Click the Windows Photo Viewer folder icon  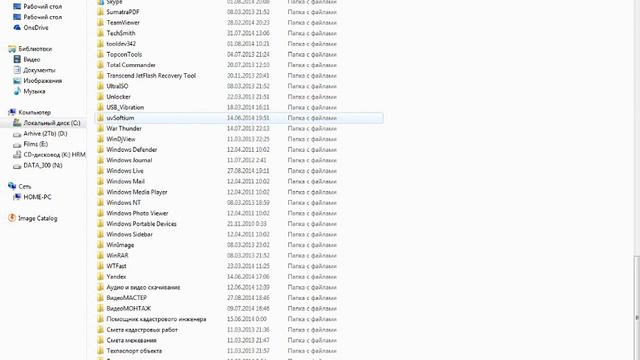(100, 213)
